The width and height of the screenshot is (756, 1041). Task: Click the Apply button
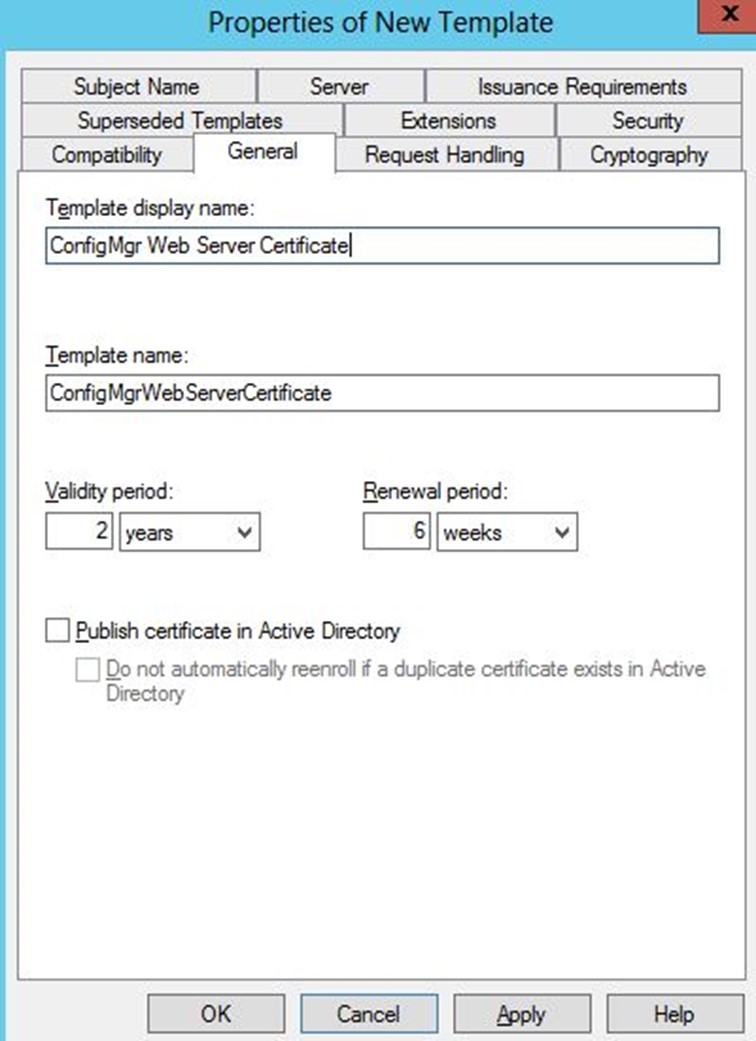(522, 1014)
